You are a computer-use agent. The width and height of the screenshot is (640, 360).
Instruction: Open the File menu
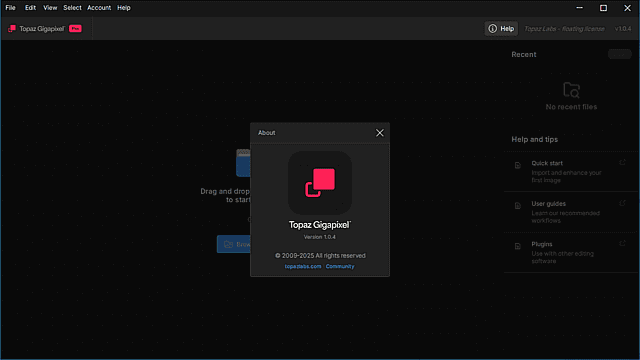[11, 8]
